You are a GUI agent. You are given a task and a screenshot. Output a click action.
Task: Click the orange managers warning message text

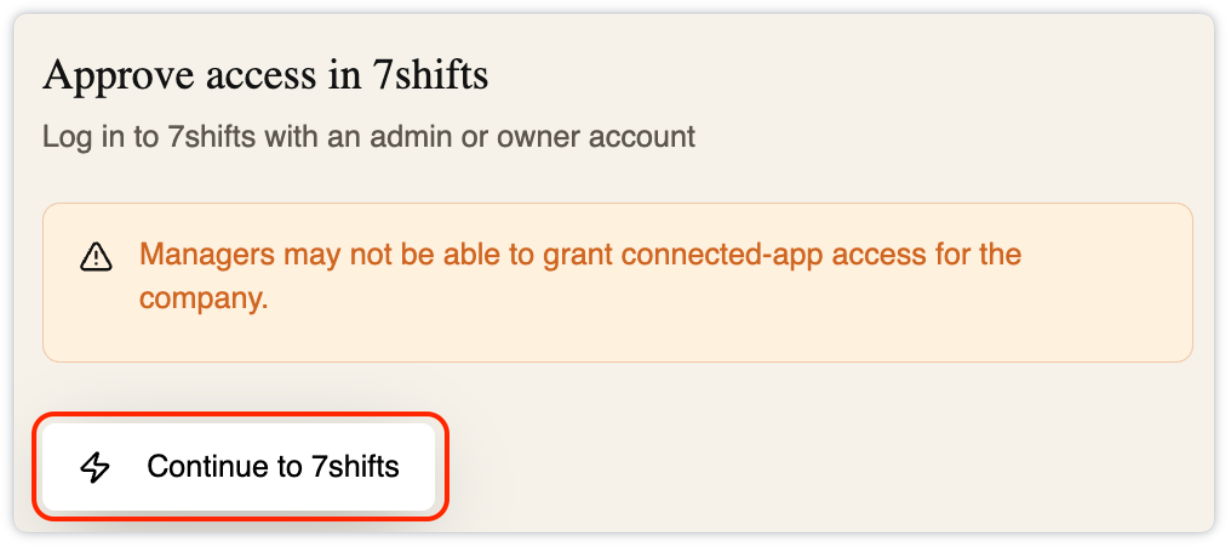tap(580, 276)
